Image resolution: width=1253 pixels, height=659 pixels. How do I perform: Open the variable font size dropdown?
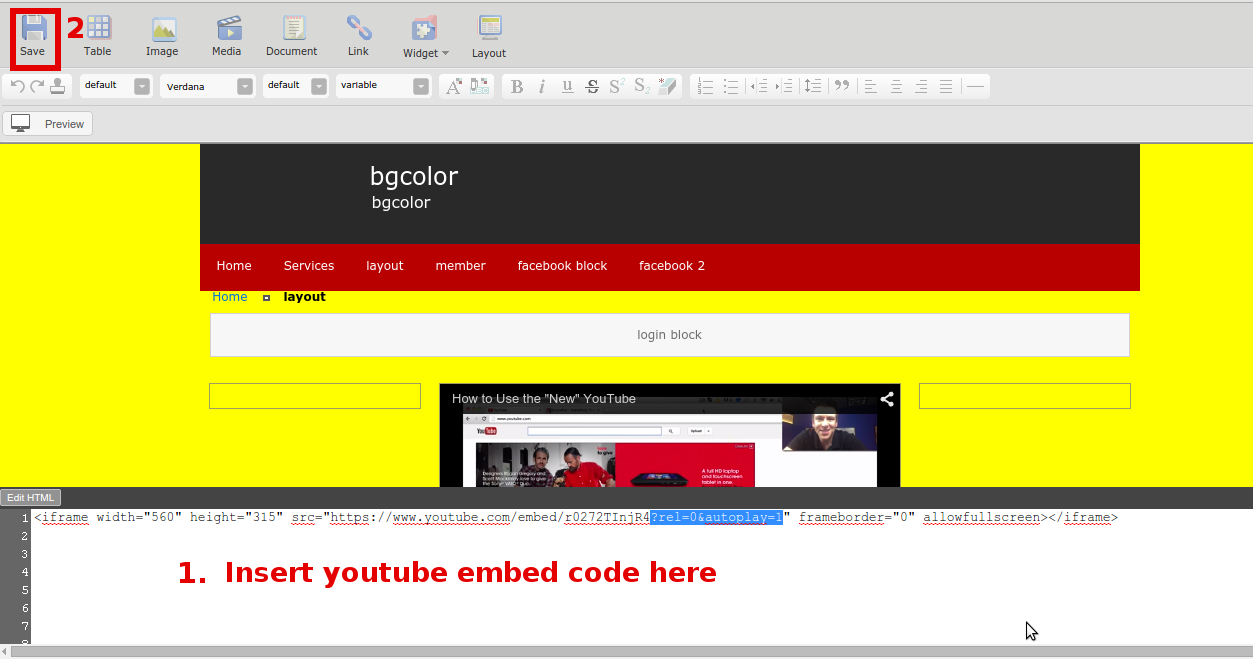383,87
